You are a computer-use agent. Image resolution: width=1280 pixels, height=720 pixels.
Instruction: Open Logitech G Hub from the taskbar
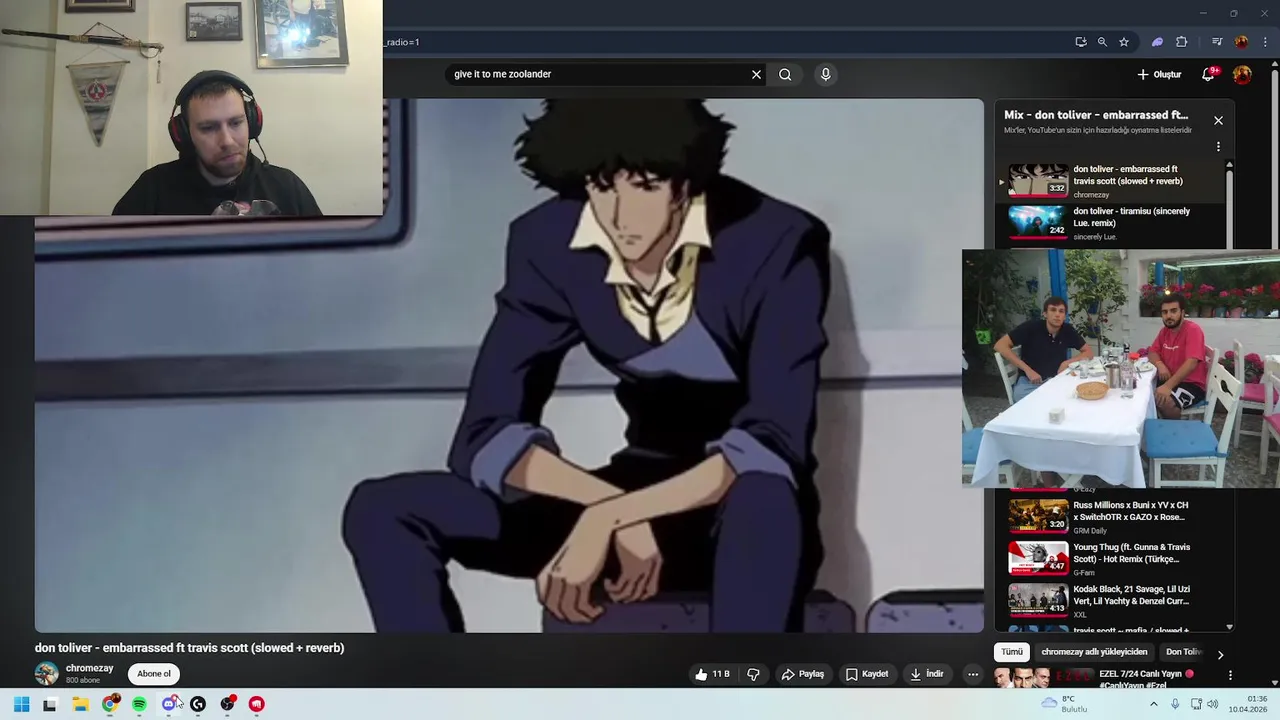point(198,704)
